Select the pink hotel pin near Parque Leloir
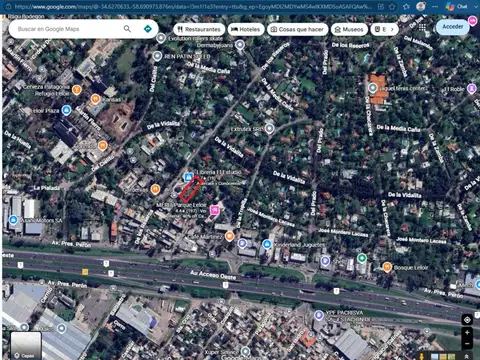 click(214, 210)
